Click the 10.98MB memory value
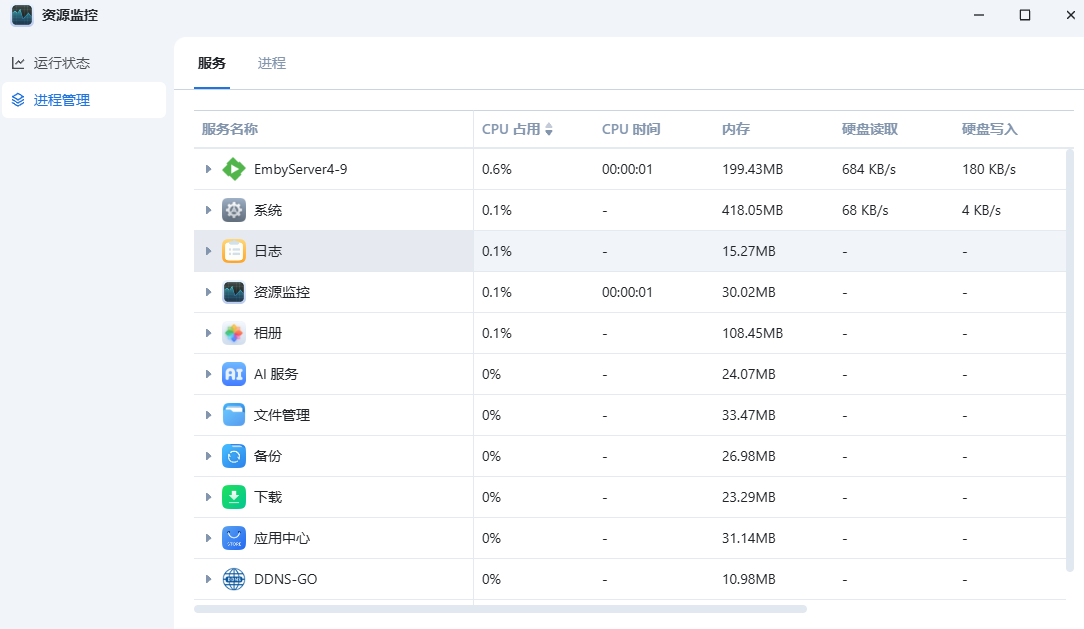1084x629 pixels. 749,579
